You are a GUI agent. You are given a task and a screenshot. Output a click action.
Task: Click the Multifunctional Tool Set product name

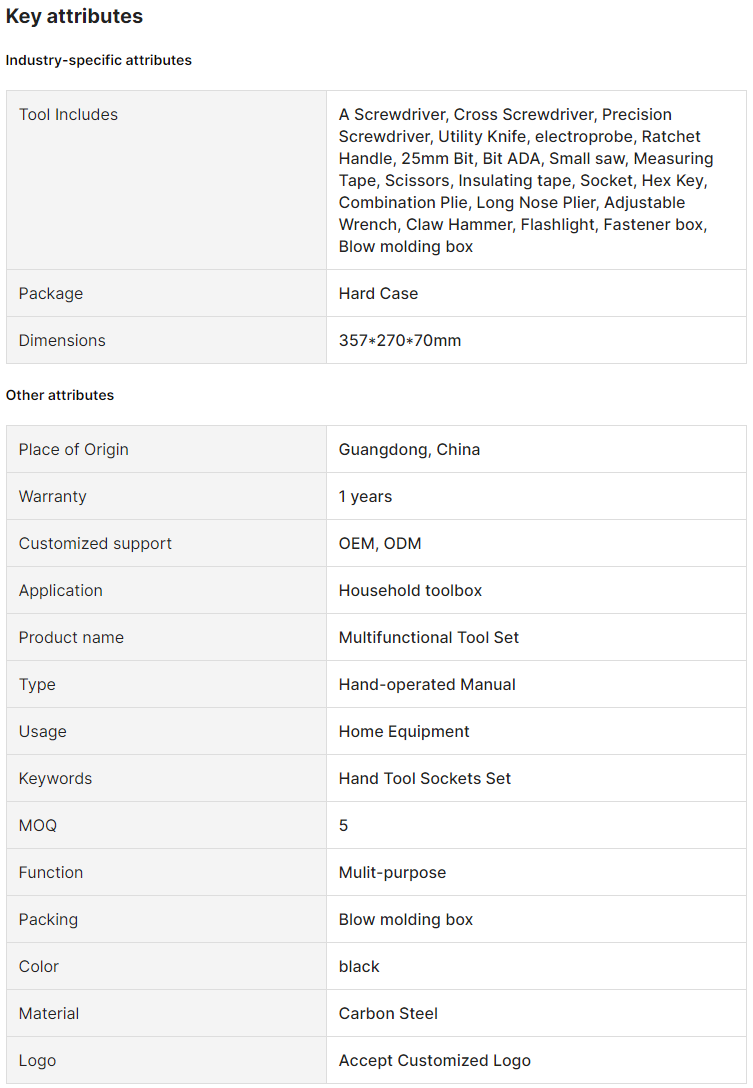(429, 638)
